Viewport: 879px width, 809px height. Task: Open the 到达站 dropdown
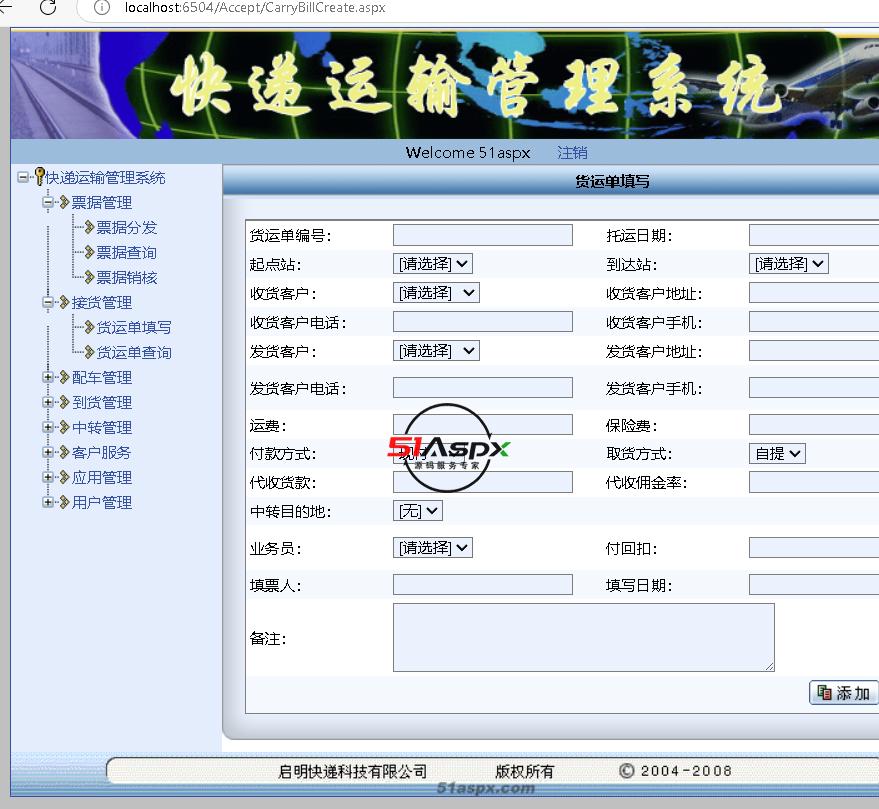coord(789,263)
